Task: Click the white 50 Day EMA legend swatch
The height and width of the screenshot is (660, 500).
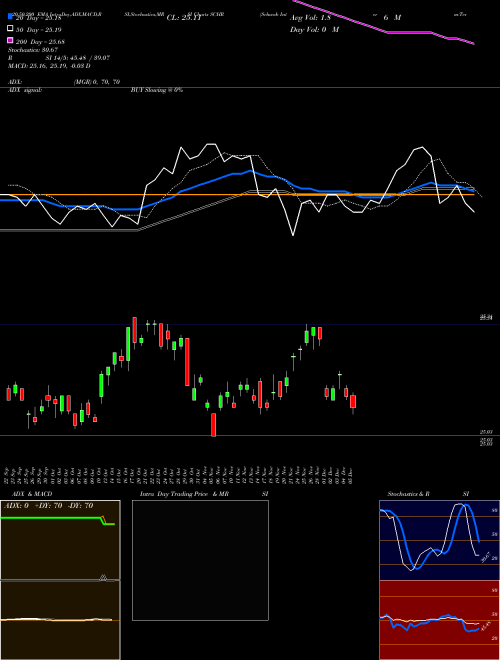Action: [x=10, y=29]
